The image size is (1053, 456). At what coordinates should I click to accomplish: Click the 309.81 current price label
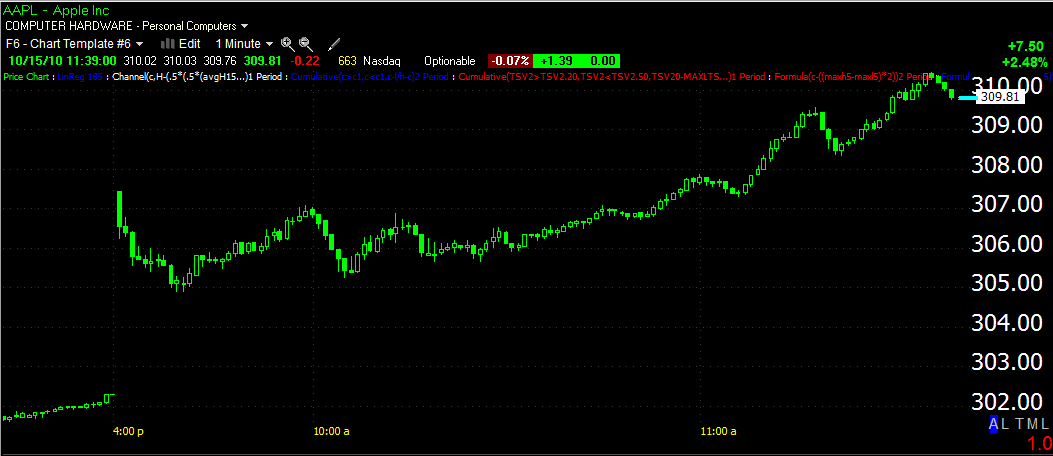pyautogui.click(x=1000, y=97)
